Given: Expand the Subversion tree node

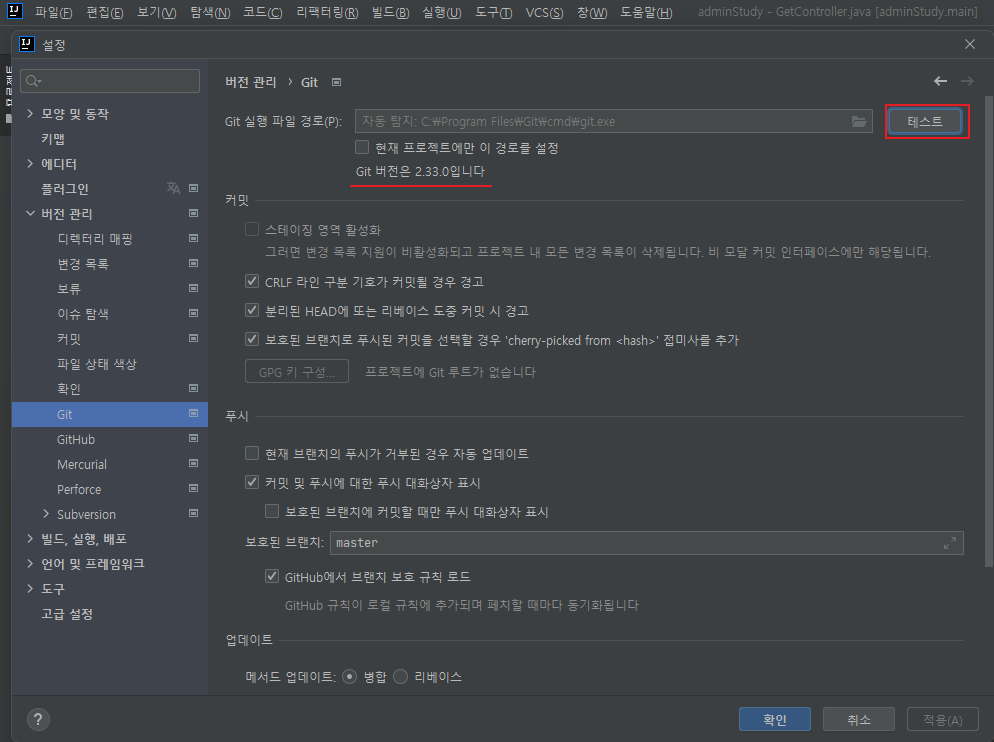Looking at the screenshot, I should click(x=46, y=514).
